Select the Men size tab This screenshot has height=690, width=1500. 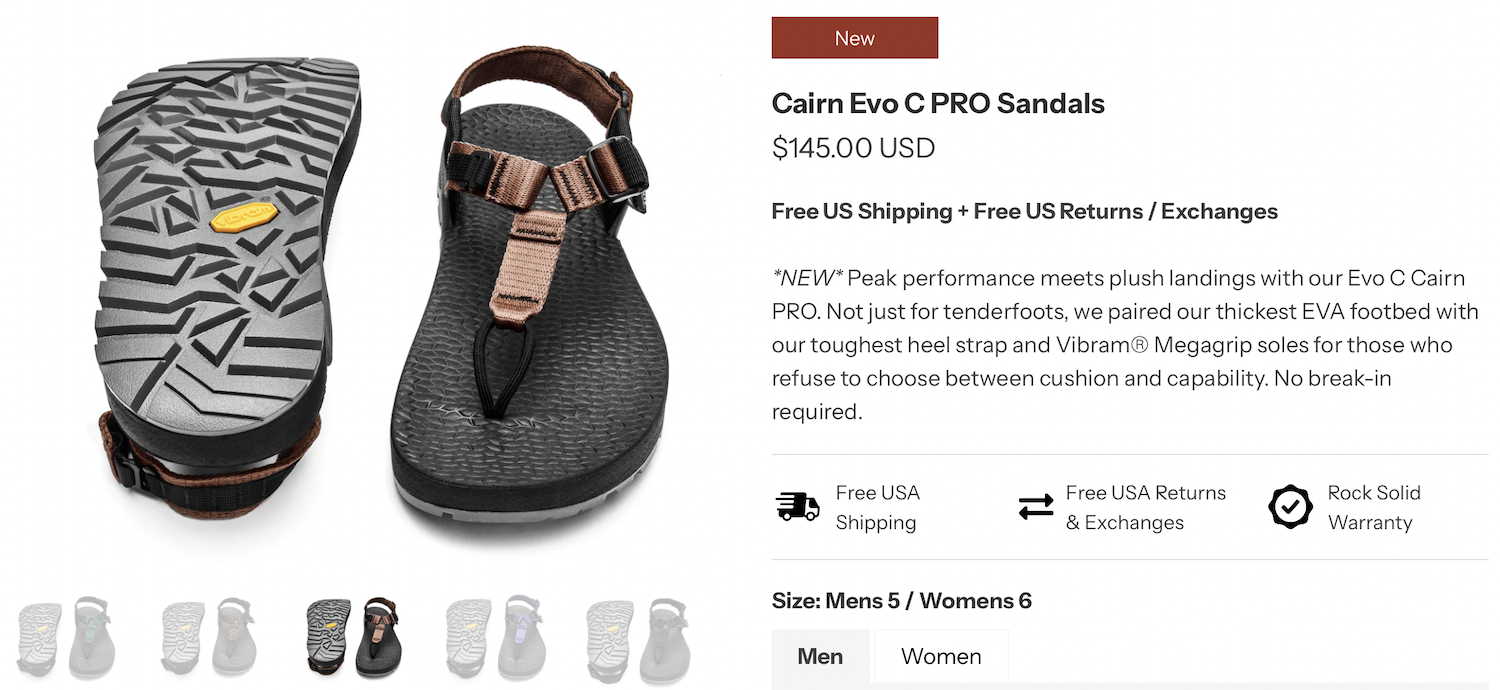tap(820, 657)
